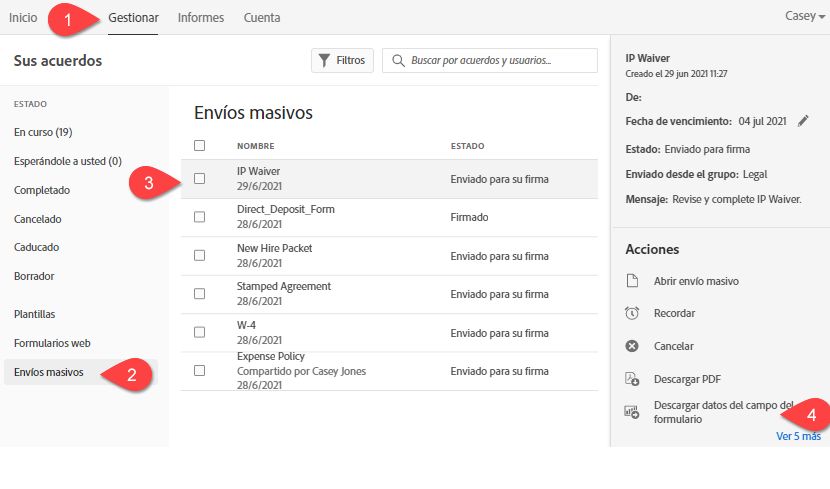Tick the W-4 row checkbox
Viewport: 830px width, 489px height.
(199, 332)
